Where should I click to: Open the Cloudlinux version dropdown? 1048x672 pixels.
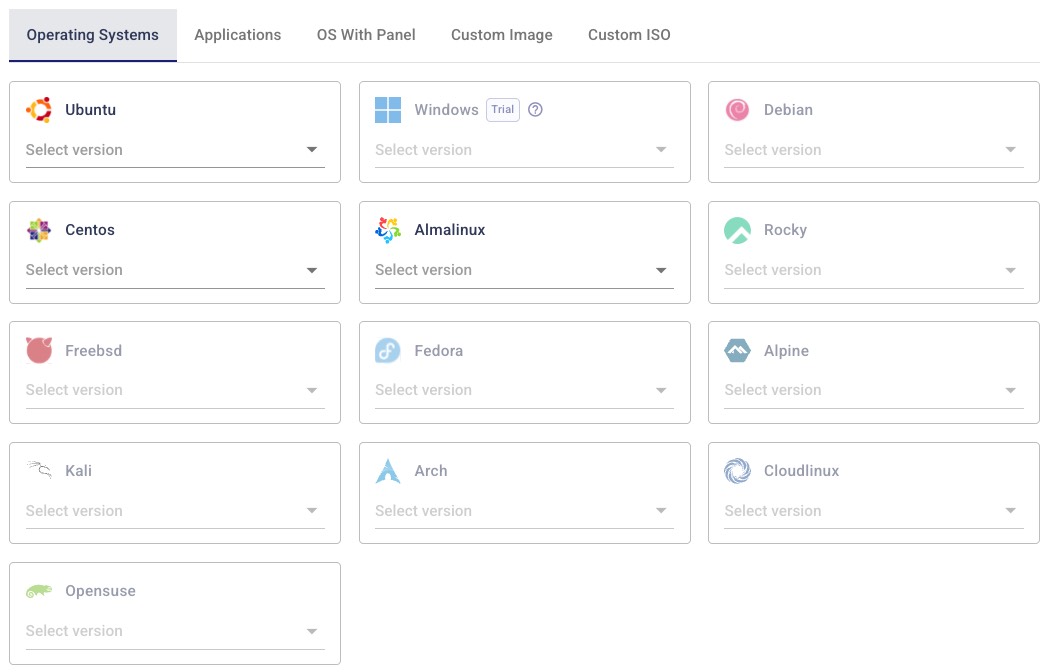click(874, 512)
